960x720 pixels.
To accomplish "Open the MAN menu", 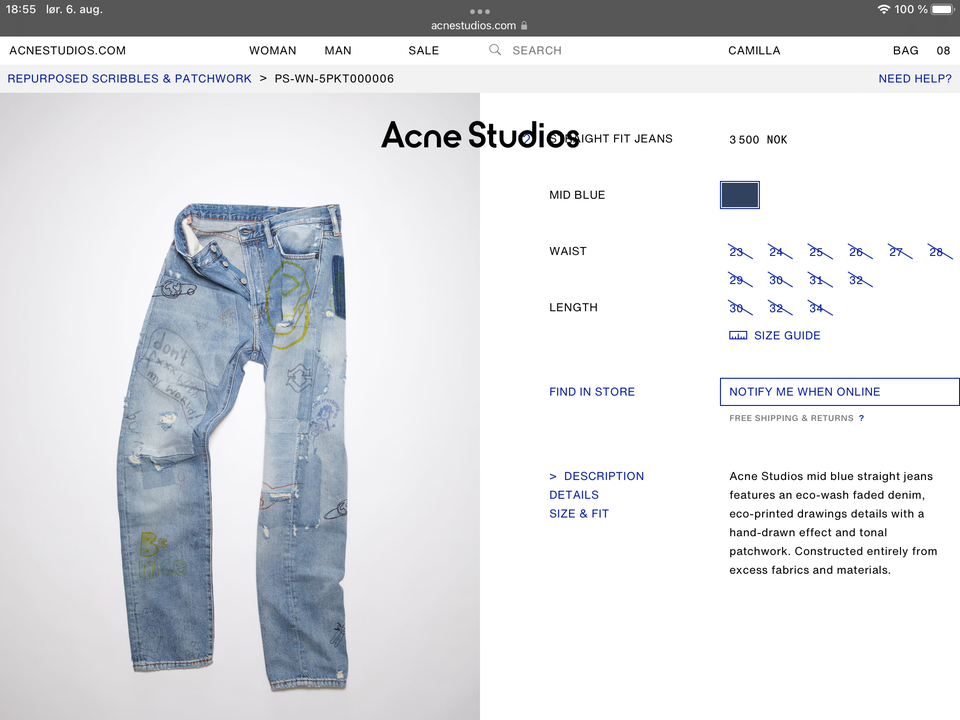I will [338, 50].
